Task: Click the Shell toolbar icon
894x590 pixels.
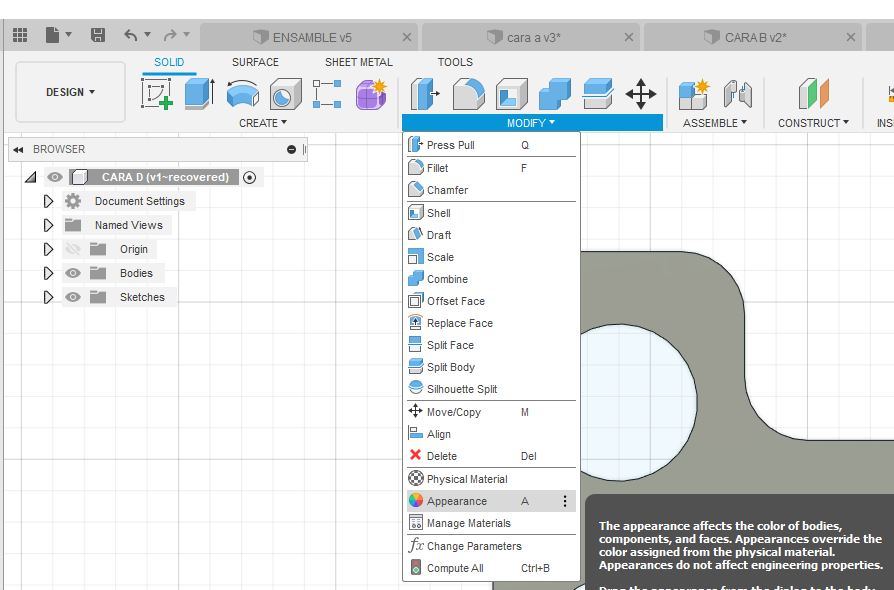Action: point(511,94)
